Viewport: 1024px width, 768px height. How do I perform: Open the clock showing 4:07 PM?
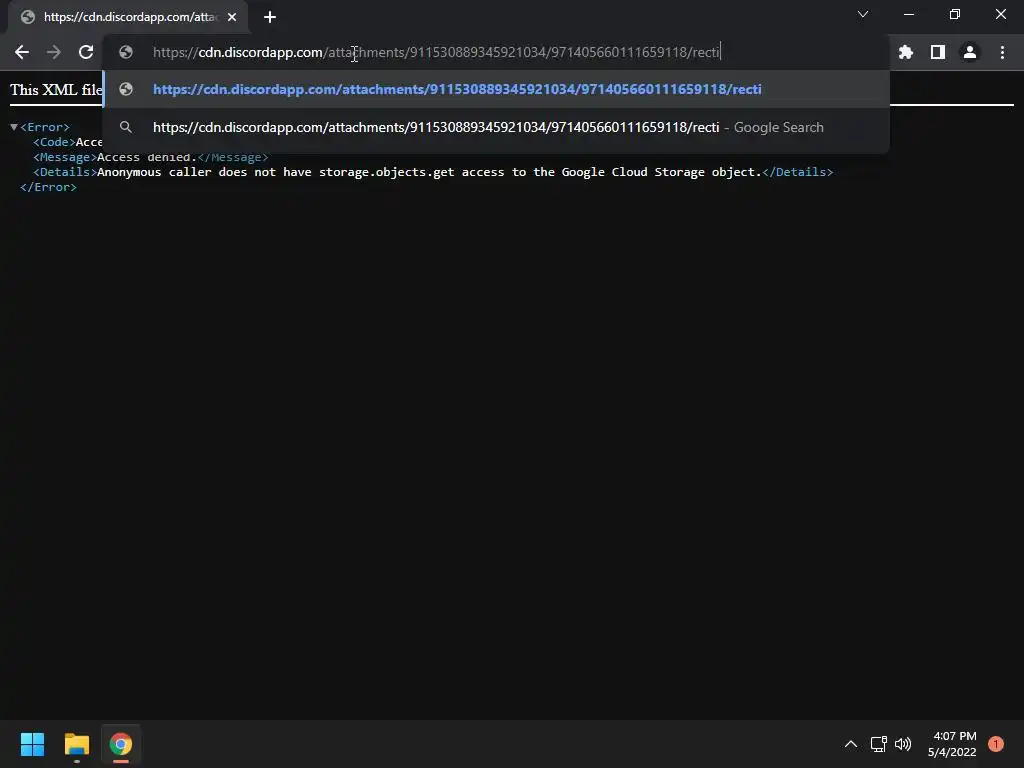(952, 744)
